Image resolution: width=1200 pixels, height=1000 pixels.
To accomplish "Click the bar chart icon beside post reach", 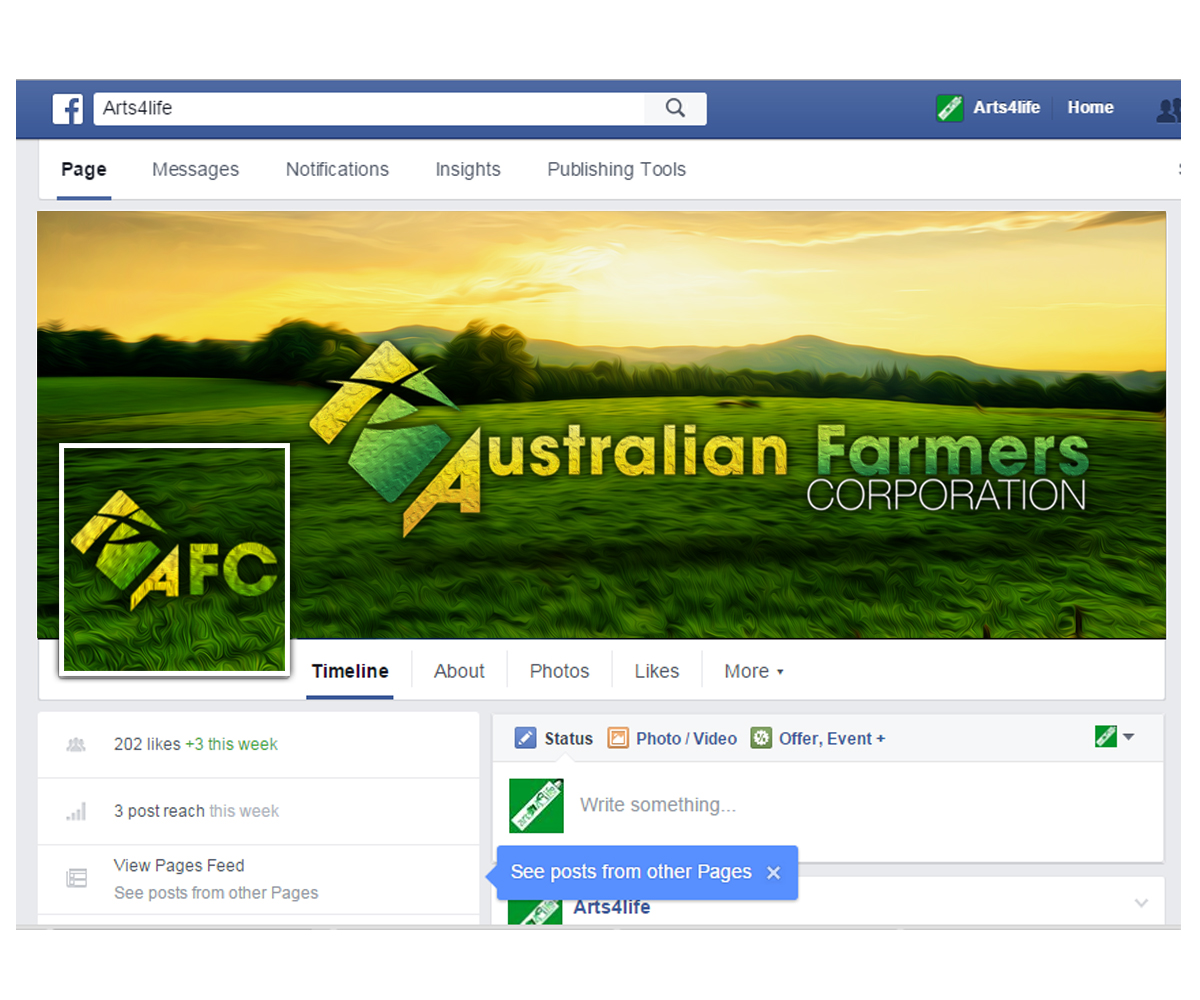I will click(x=76, y=811).
